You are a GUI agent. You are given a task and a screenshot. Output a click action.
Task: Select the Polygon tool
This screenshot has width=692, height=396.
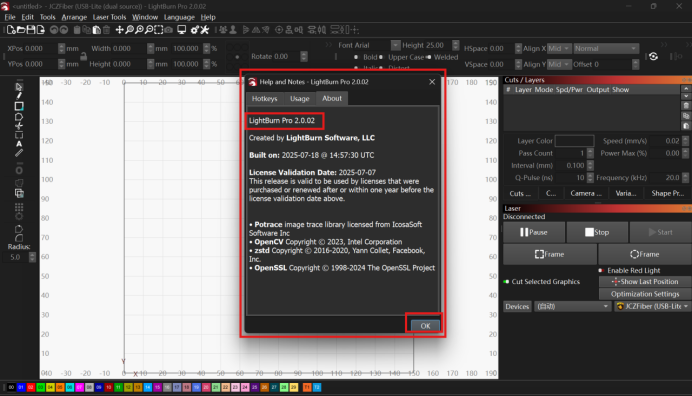point(19,117)
